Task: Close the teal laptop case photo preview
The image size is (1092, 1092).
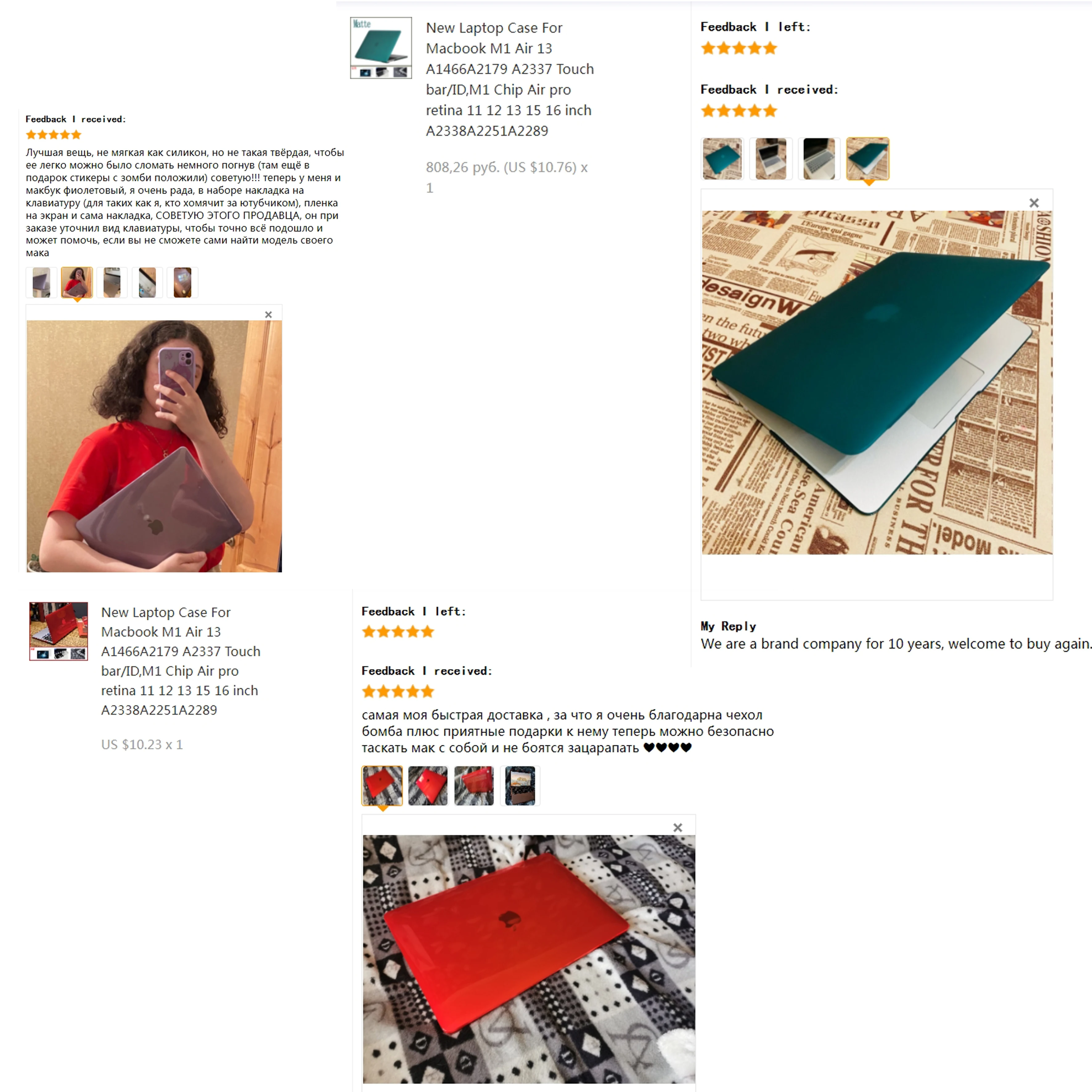Action: click(x=1034, y=203)
